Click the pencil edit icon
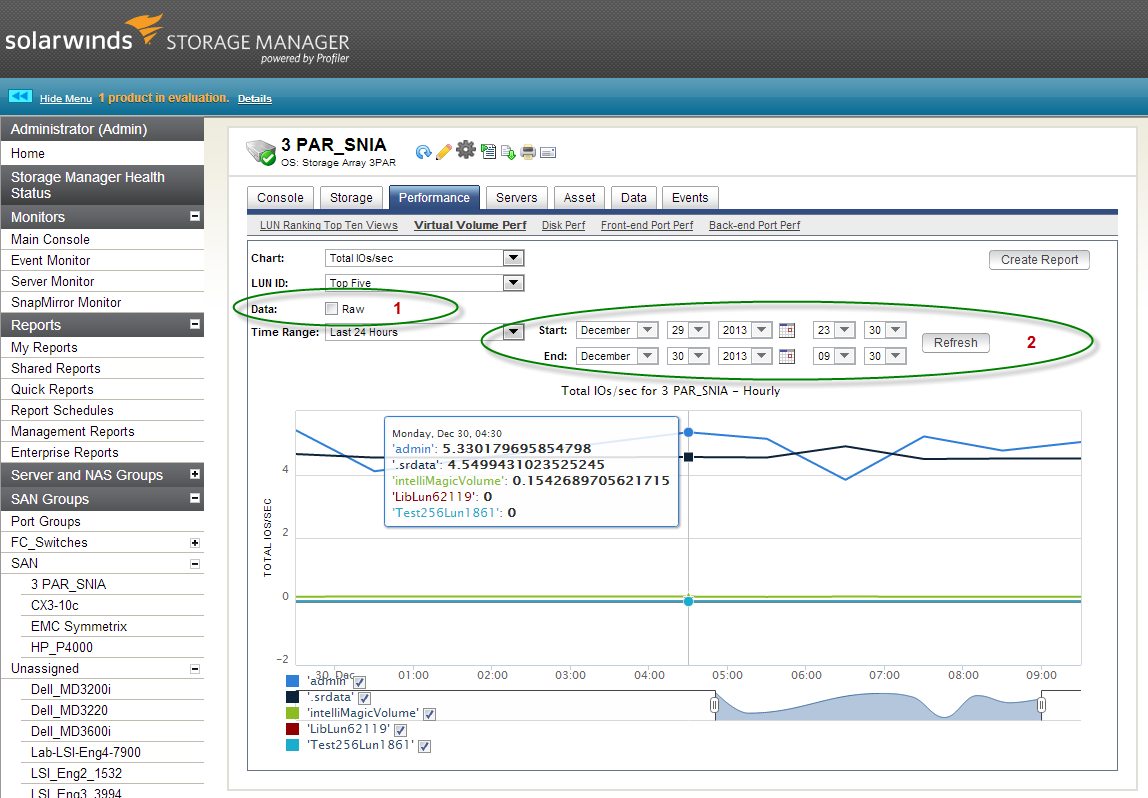The image size is (1148, 798). click(444, 152)
